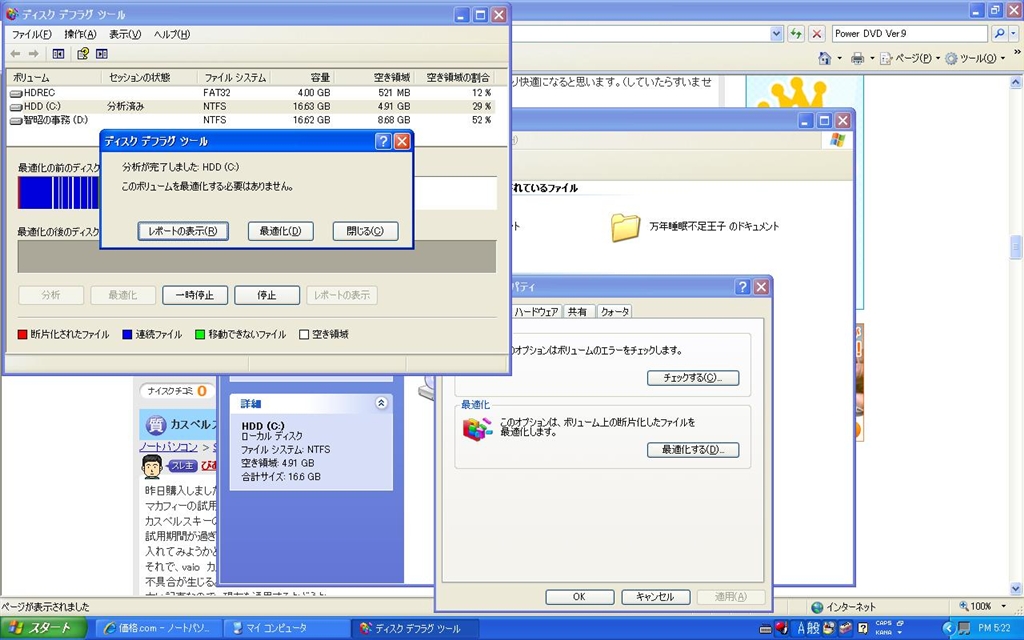Click the Internet zone globe in the status bar
The height and width of the screenshot is (640, 1024).
coord(817,607)
